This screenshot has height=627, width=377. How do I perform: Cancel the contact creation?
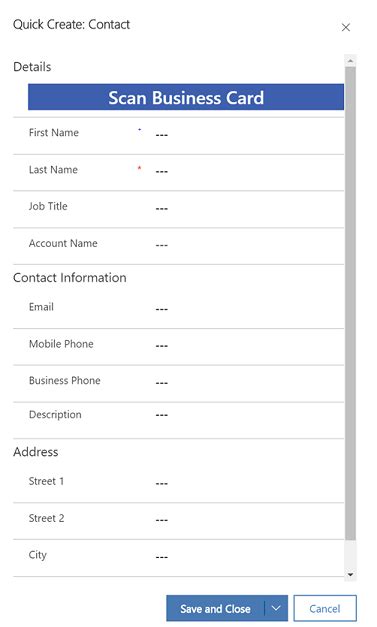[325, 608]
